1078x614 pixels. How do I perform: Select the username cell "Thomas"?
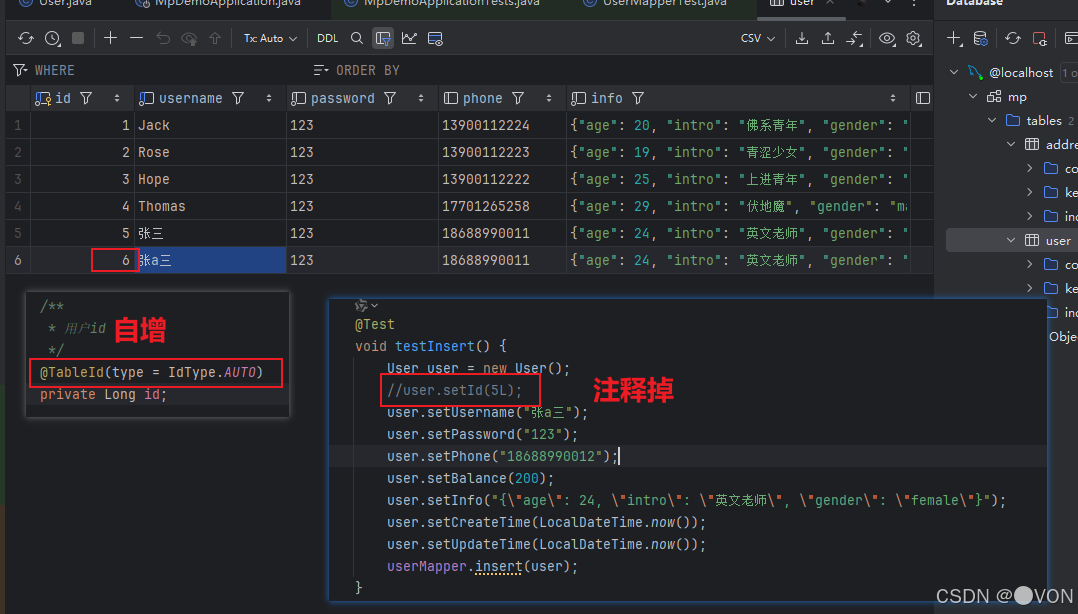(x=210, y=206)
